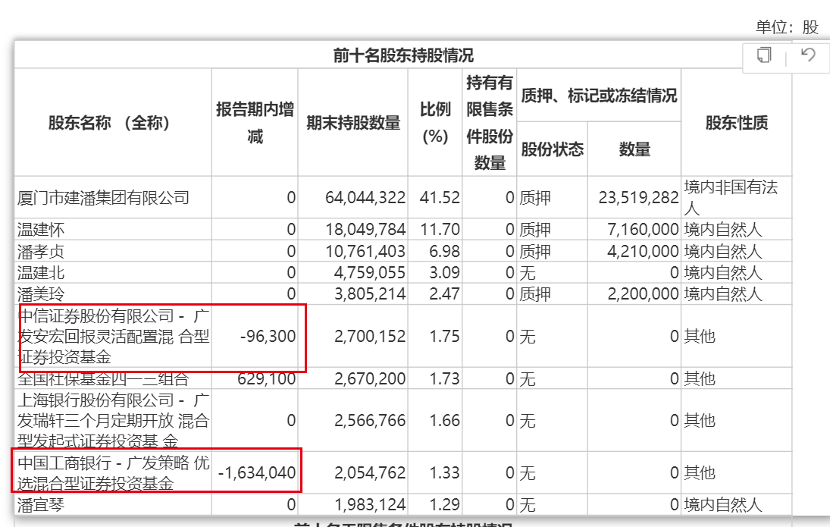The width and height of the screenshot is (830, 528).
Task: Click the 股东名称 (全称) column header
Action: [x=109, y=123]
